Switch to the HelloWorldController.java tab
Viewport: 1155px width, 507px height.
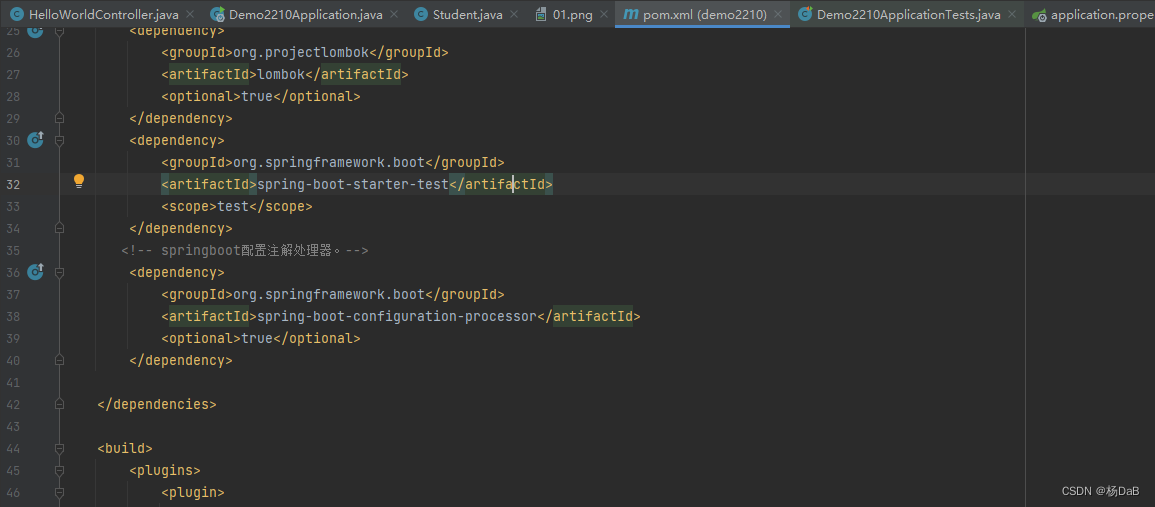(x=103, y=15)
